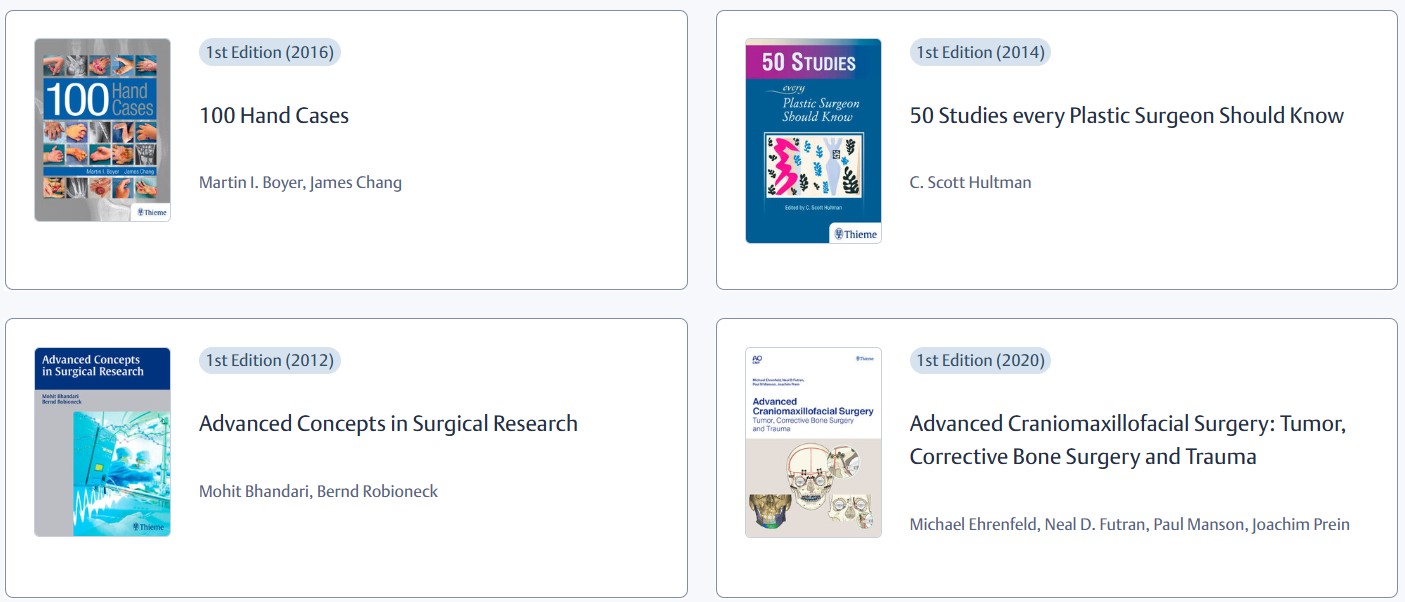Click authors Michael Ehrenfeld, Neal D. Futran line
1405x602 pixels.
[1129, 524]
